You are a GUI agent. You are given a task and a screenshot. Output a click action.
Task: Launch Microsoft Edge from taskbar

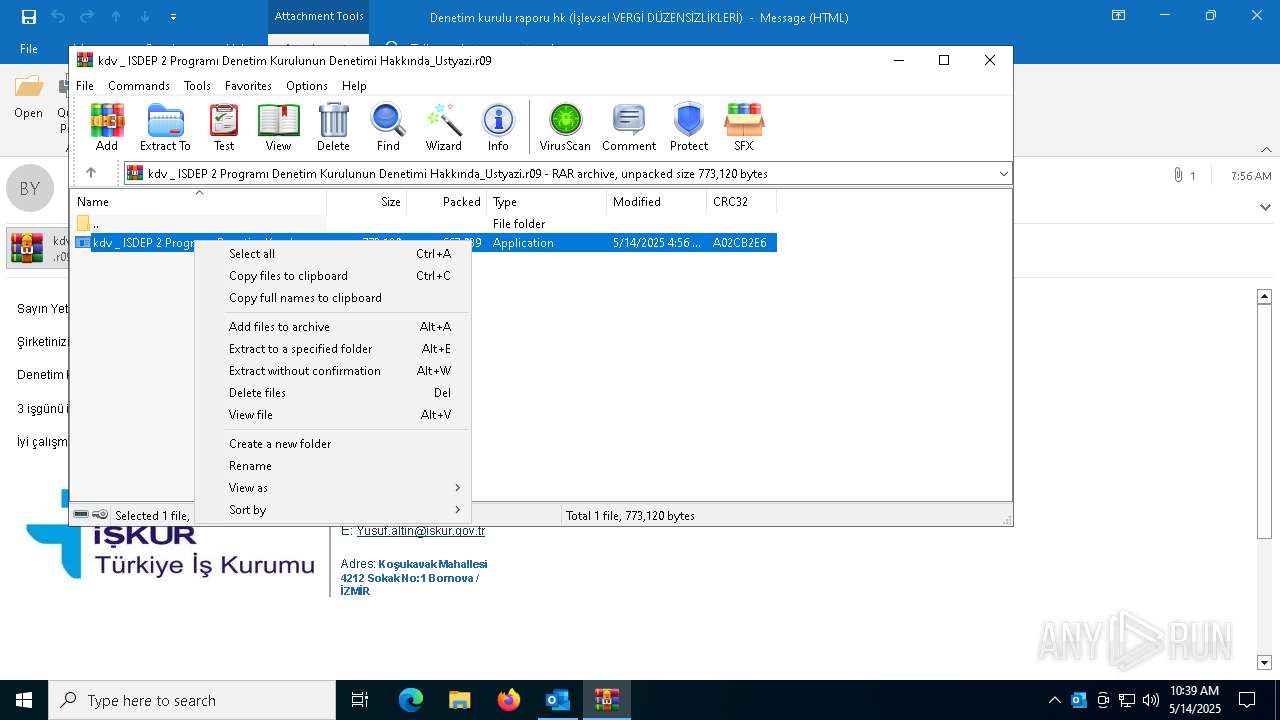(x=411, y=700)
